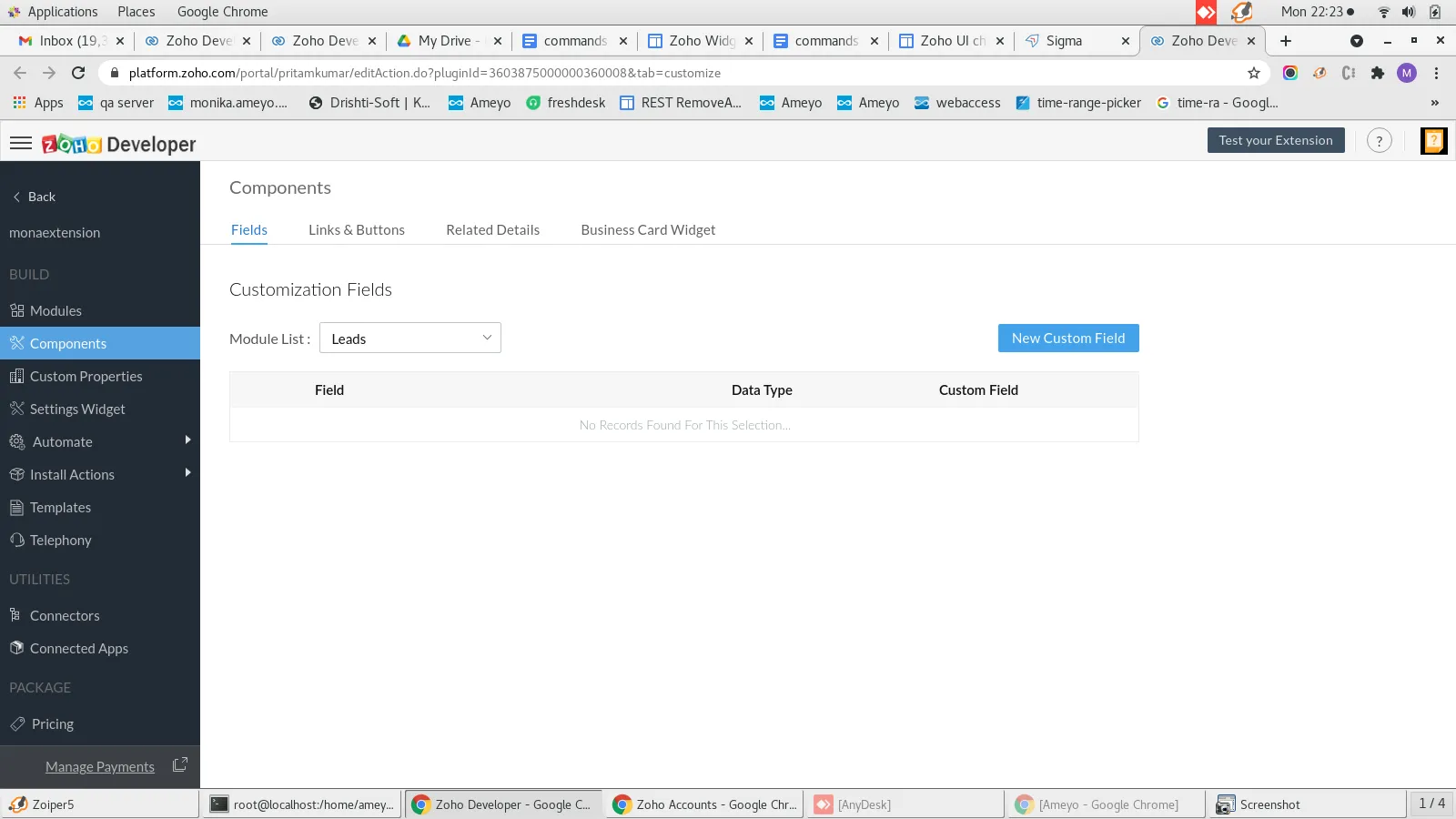Show more bookmarks with double chevron
Image resolution: width=1456 pixels, height=819 pixels.
(x=1435, y=103)
